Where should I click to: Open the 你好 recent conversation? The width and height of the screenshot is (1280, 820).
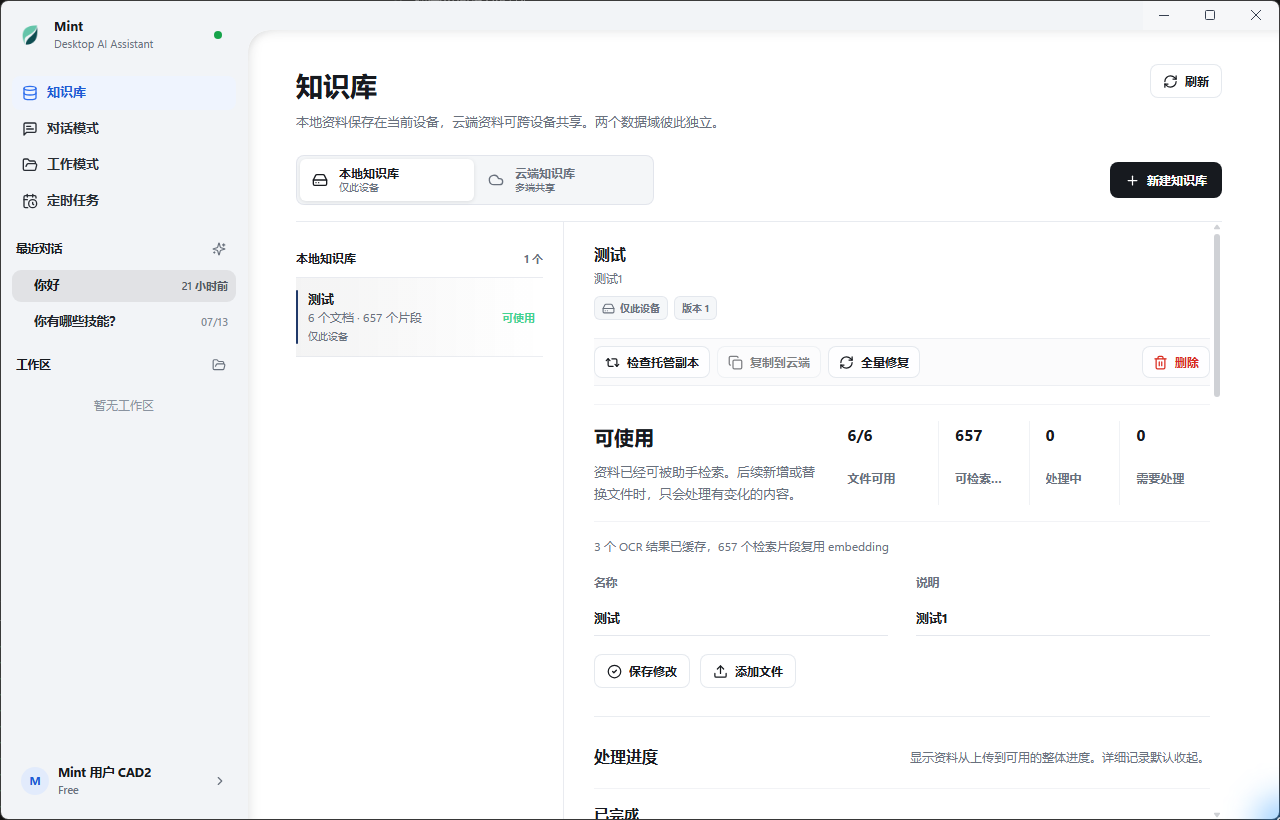[124, 285]
